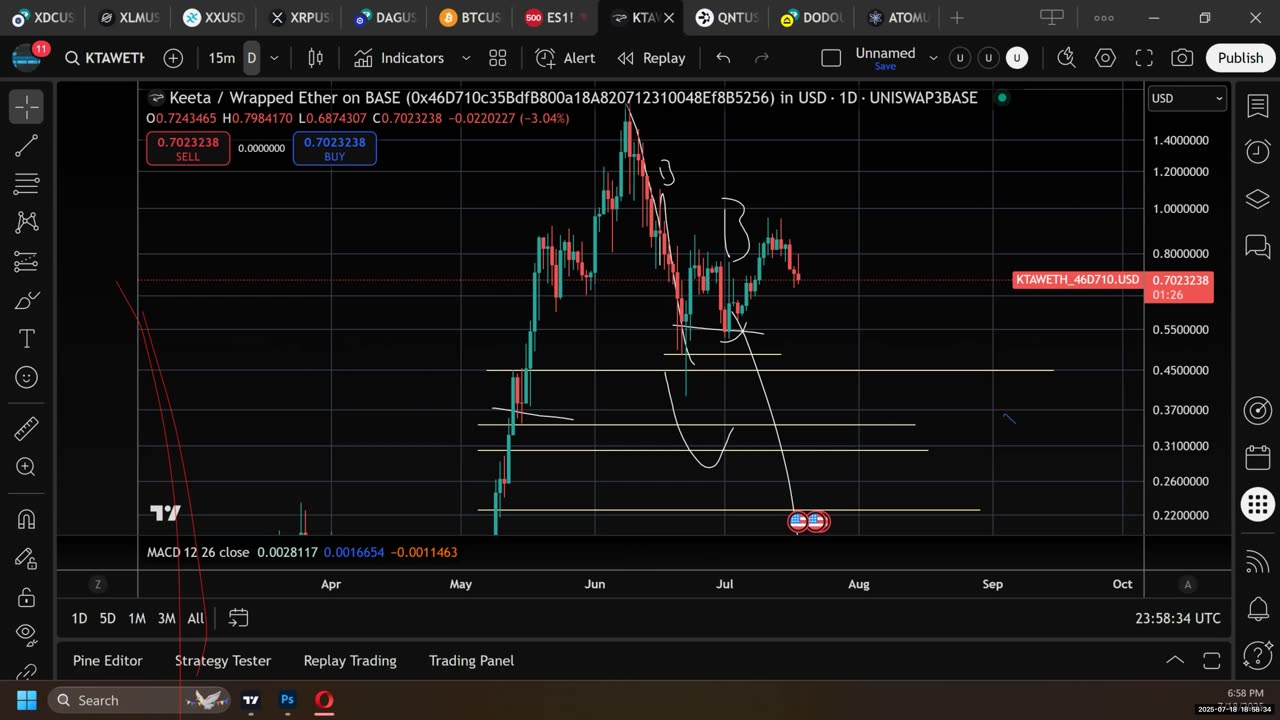The height and width of the screenshot is (720, 1280).
Task: Expand the favorite indicators dropdown arrow
Action: pos(466,58)
